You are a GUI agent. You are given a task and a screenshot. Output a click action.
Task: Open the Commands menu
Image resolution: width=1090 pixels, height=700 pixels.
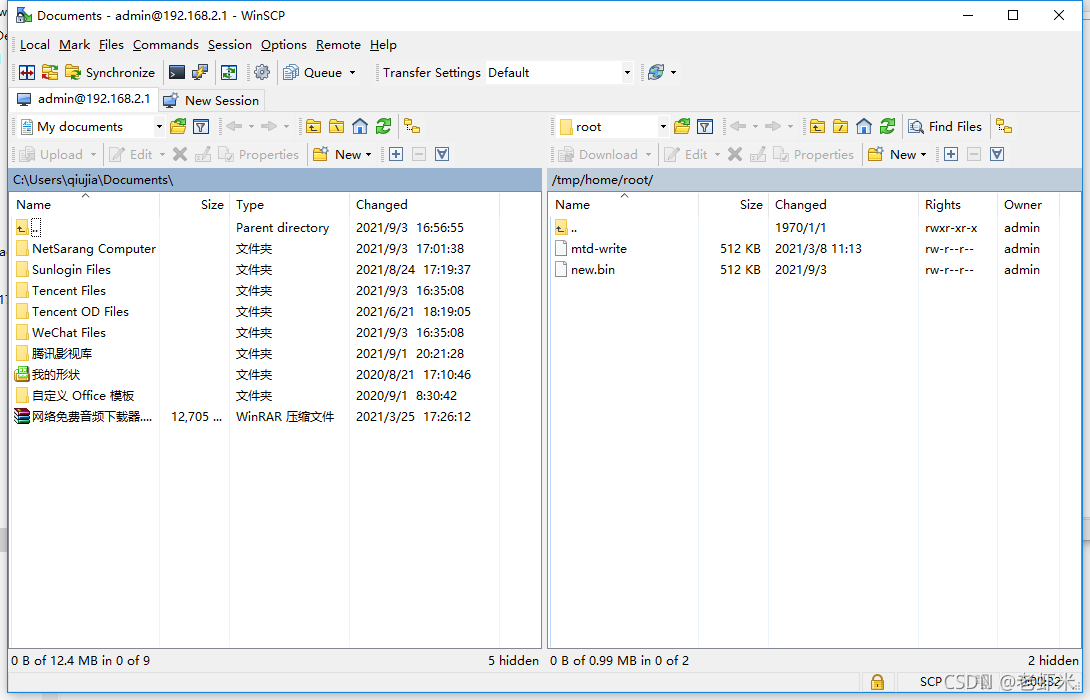pyautogui.click(x=165, y=44)
